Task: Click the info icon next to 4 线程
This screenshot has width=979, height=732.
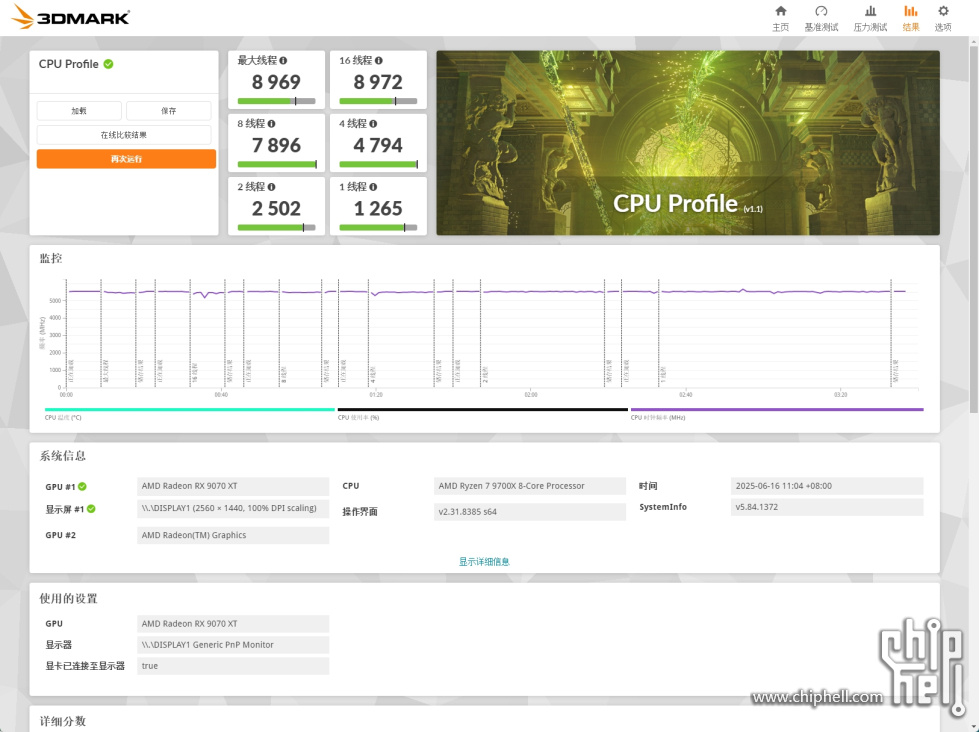Action: click(373, 124)
